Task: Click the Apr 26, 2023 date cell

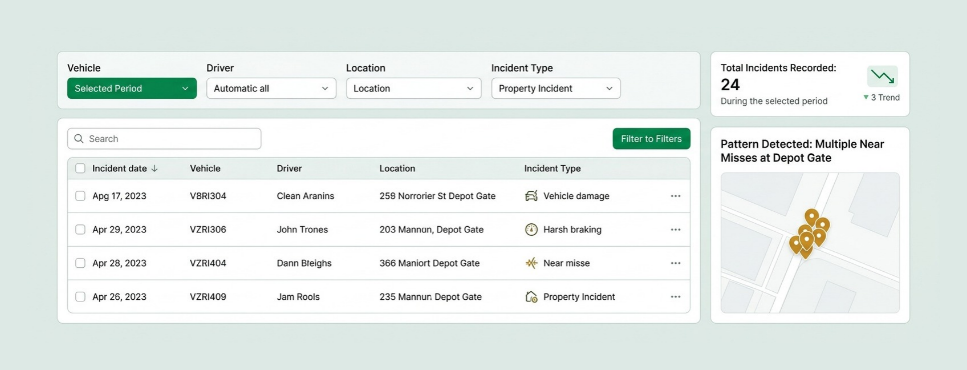Action: point(120,297)
